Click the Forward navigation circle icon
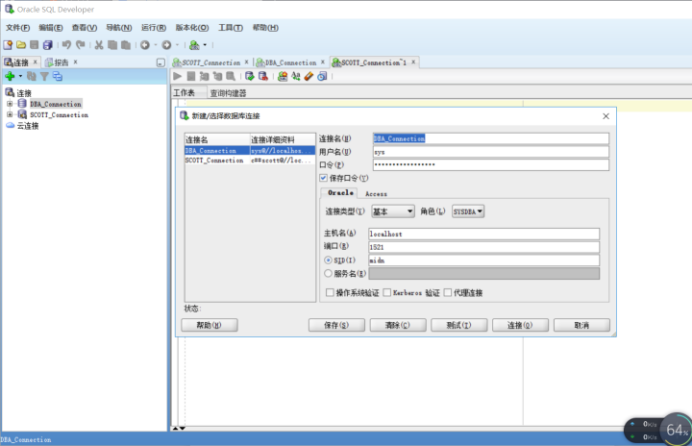 pos(166,45)
